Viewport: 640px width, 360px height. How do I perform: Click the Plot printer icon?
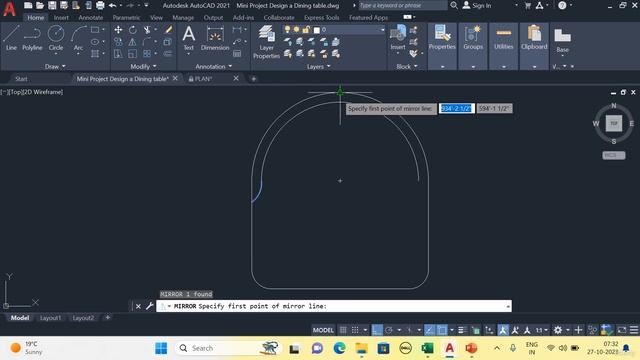[x=100, y=5]
